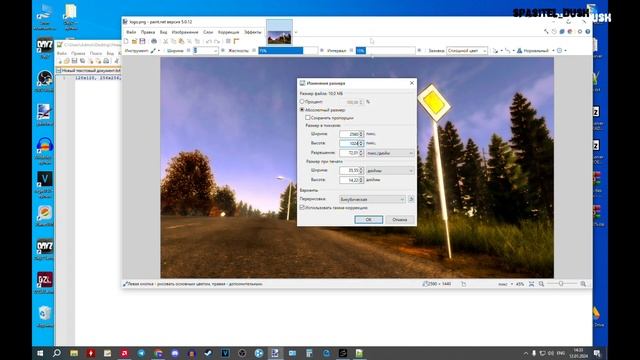Click the zoom-to-window icon in status bar
The width and height of the screenshot is (640, 360).
pos(531,284)
